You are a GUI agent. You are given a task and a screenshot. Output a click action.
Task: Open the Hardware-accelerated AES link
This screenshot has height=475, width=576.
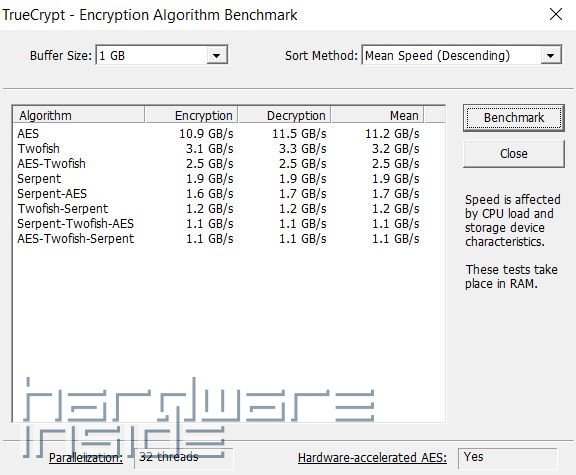pos(372,458)
